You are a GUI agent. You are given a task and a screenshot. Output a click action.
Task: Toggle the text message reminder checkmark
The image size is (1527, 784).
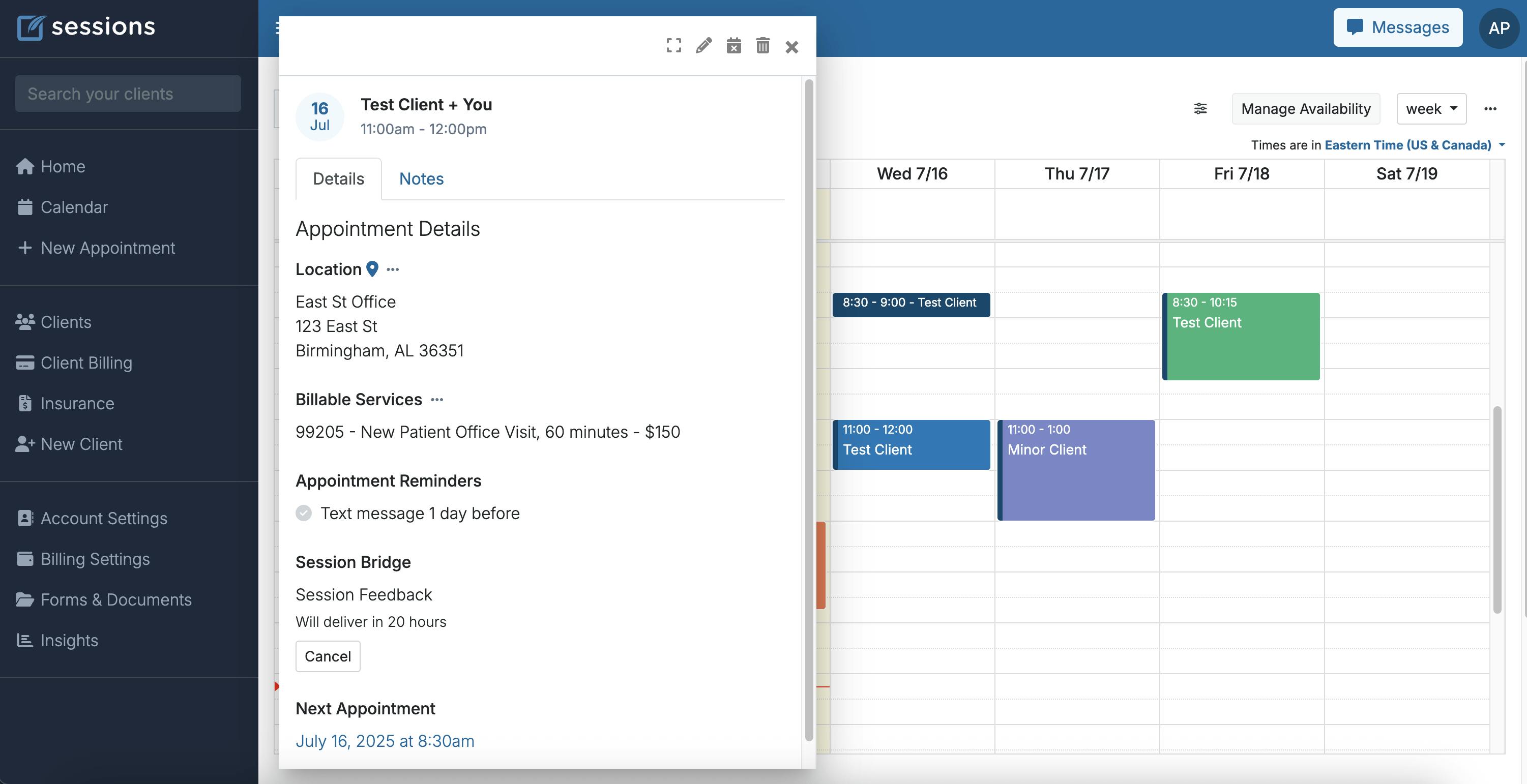point(304,513)
